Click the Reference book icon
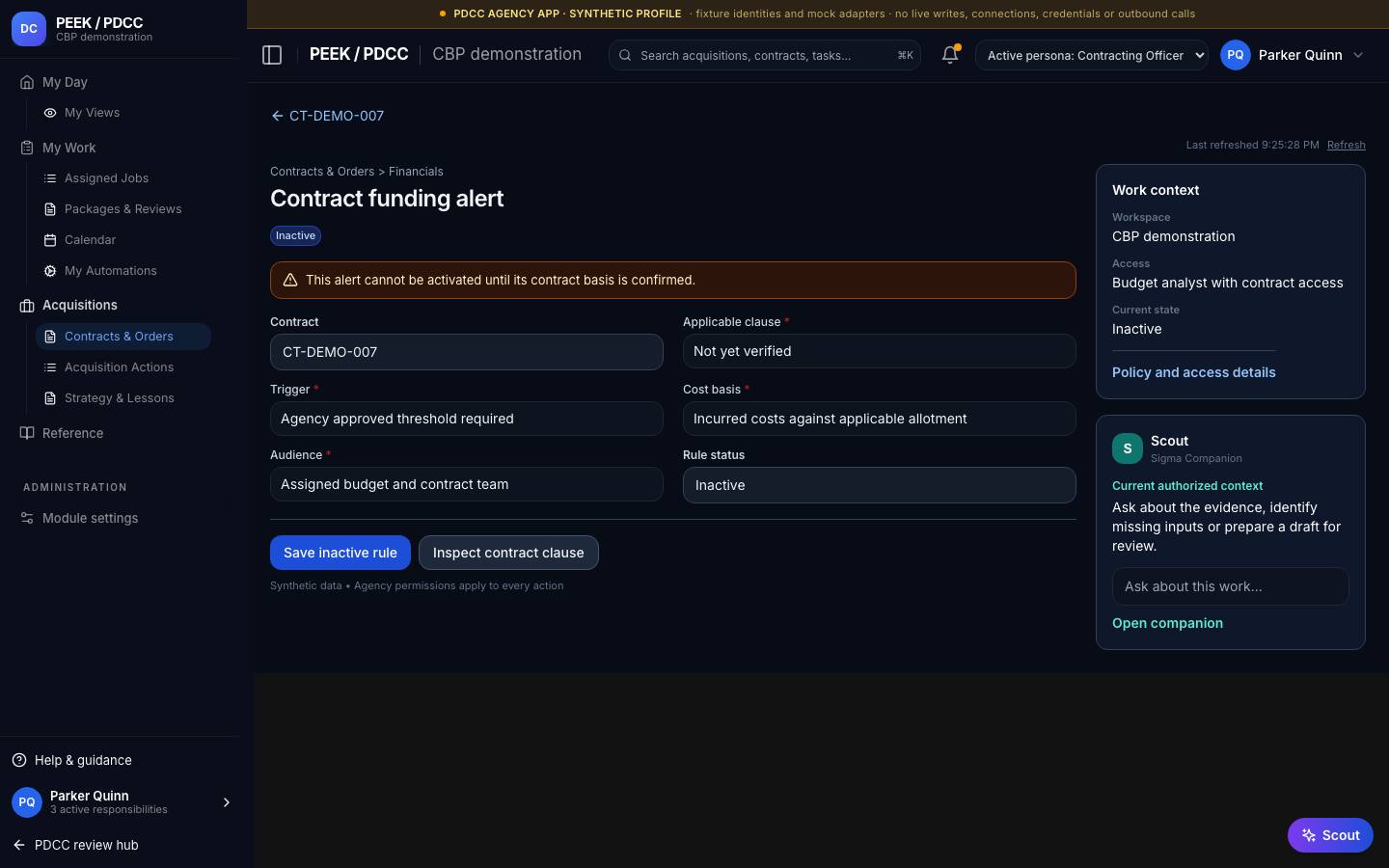This screenshot has width=1389, height=868. click(x=27, y=433)
